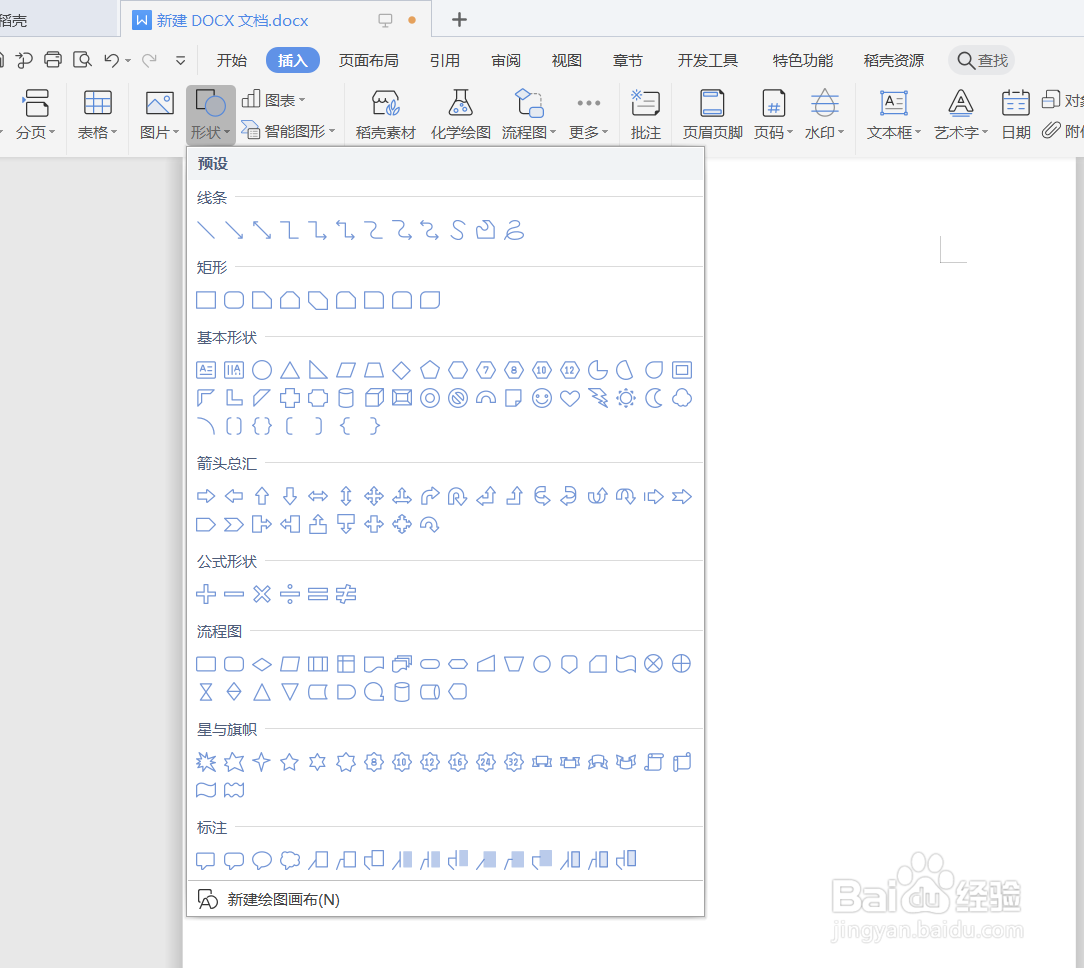This screenshot has height=968, width=1084.
Task: Select the explosion star shape
Action: click(206, 762)
